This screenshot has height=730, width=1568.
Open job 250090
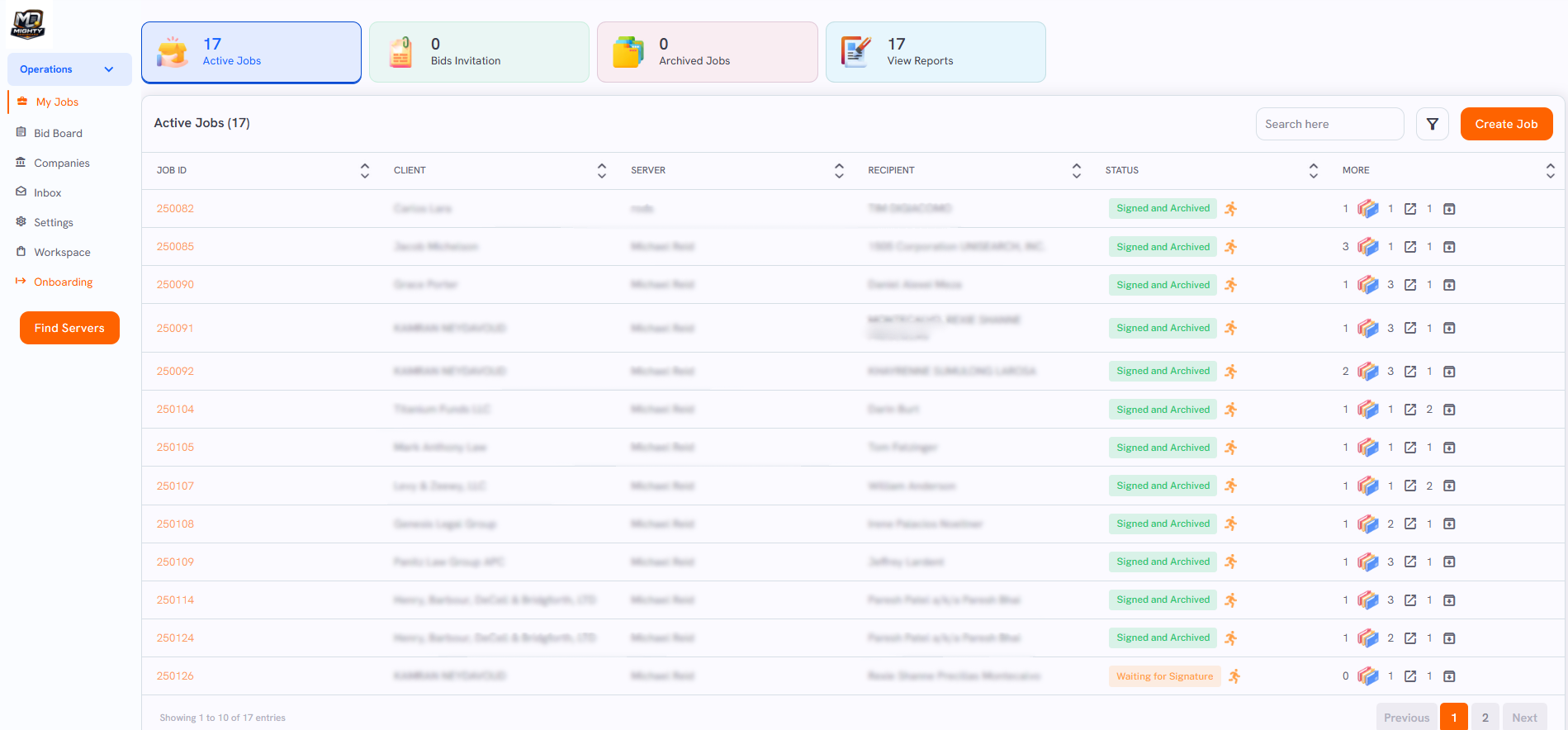click(175, 285)
